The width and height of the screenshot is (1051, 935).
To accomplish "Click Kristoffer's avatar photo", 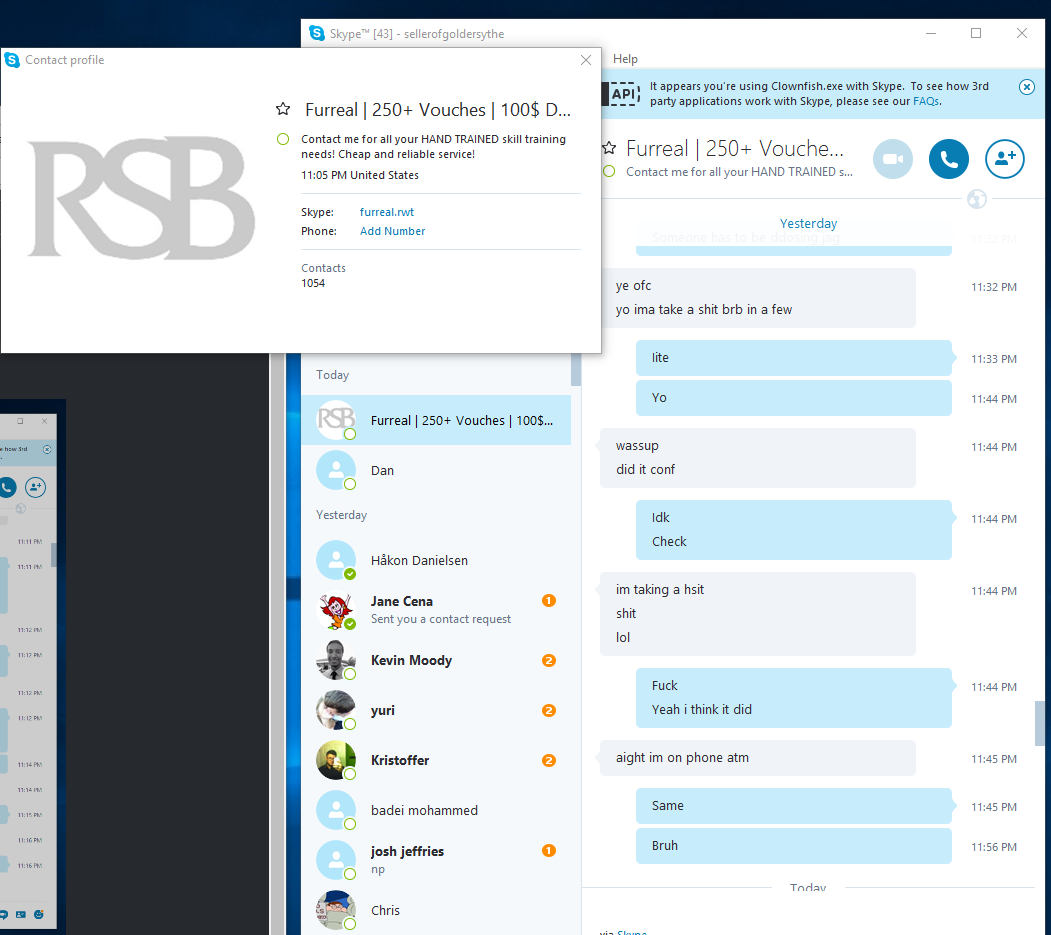I will tap(336, 760).
